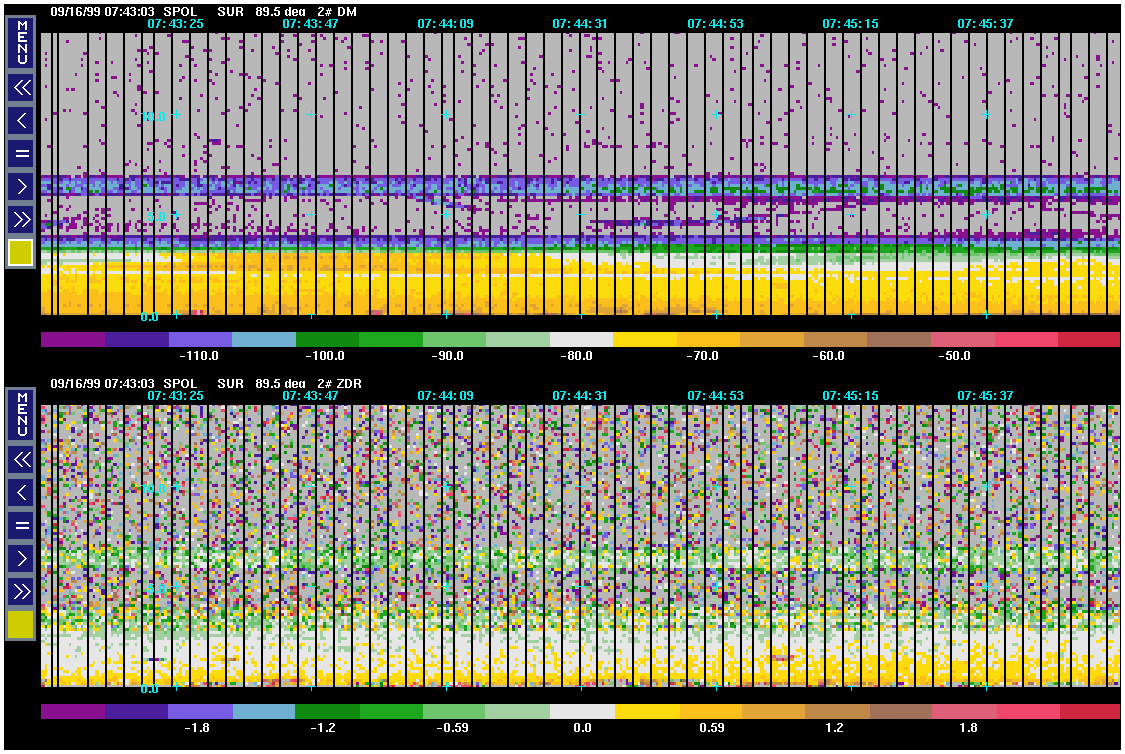Image resolution: width=1125 pixels, height=754 pixels.
Task: Jump far forward with ZDR panel double-right arrow
Action: pos(22,591)
